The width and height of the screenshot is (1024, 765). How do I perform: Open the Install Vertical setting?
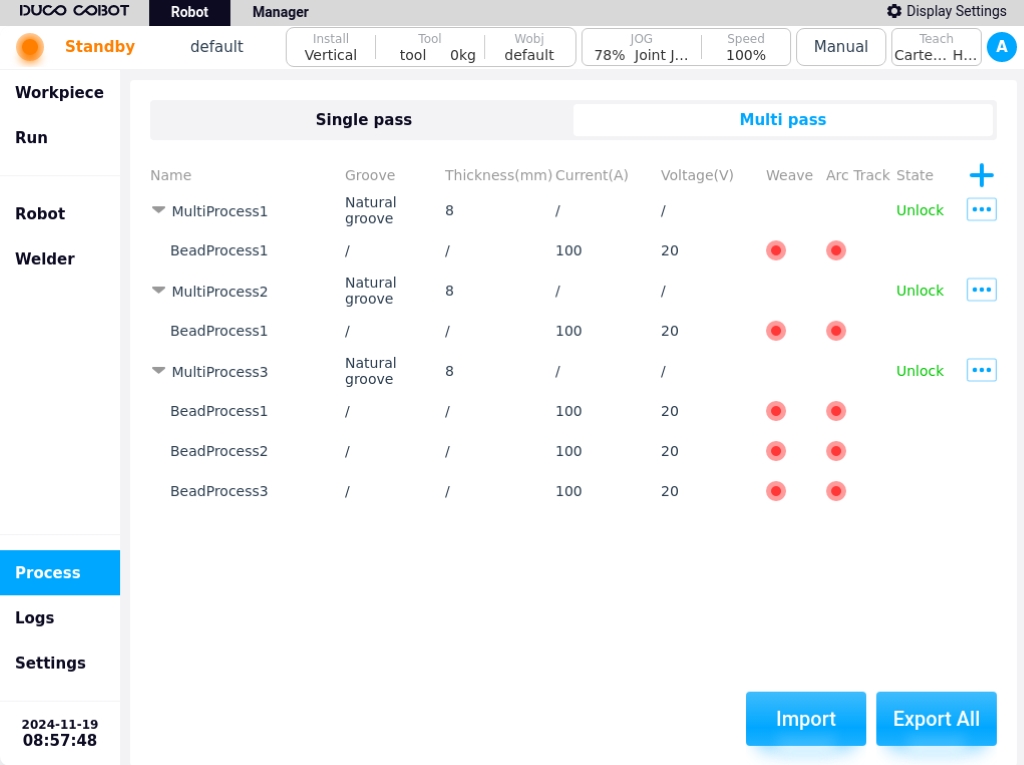(x=330, y=47)
